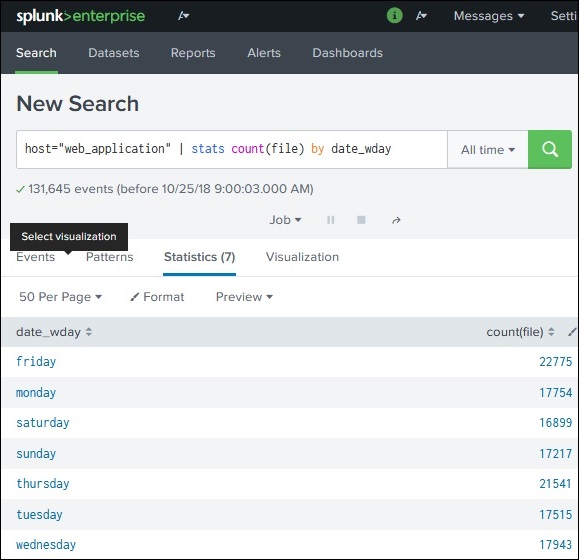Pause the search job
The image size is (579, 560).
point(330,220)
